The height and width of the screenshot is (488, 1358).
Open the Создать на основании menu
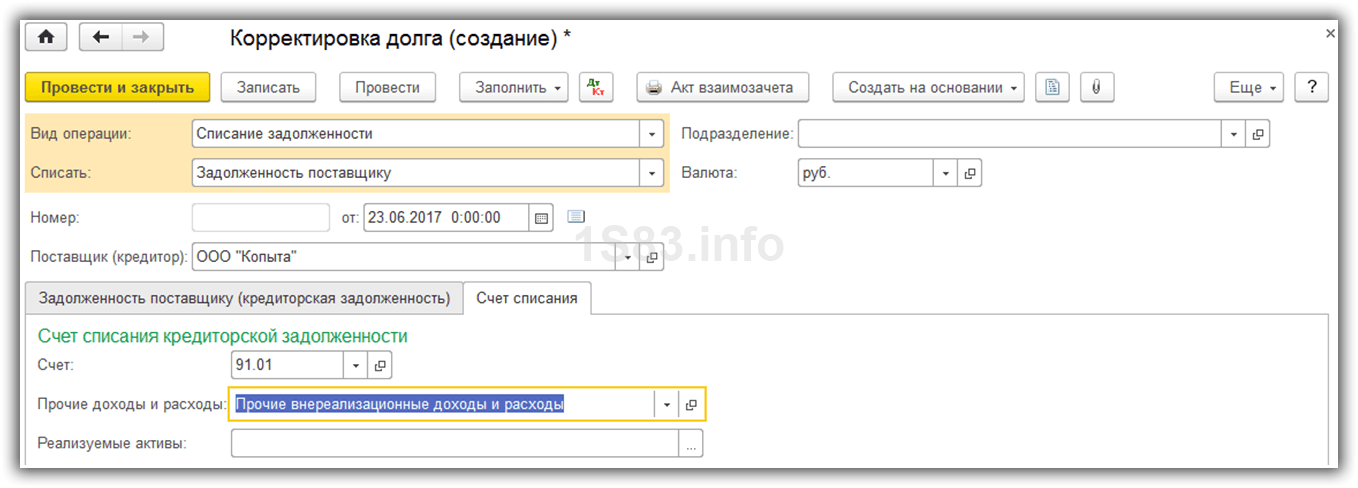tap(928, 87)
